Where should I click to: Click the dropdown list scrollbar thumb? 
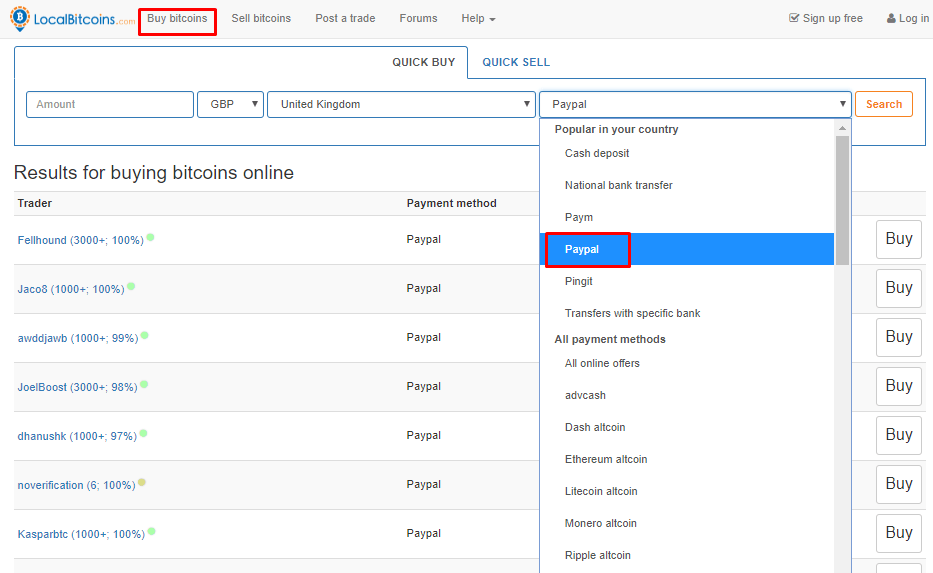(842, 201)
